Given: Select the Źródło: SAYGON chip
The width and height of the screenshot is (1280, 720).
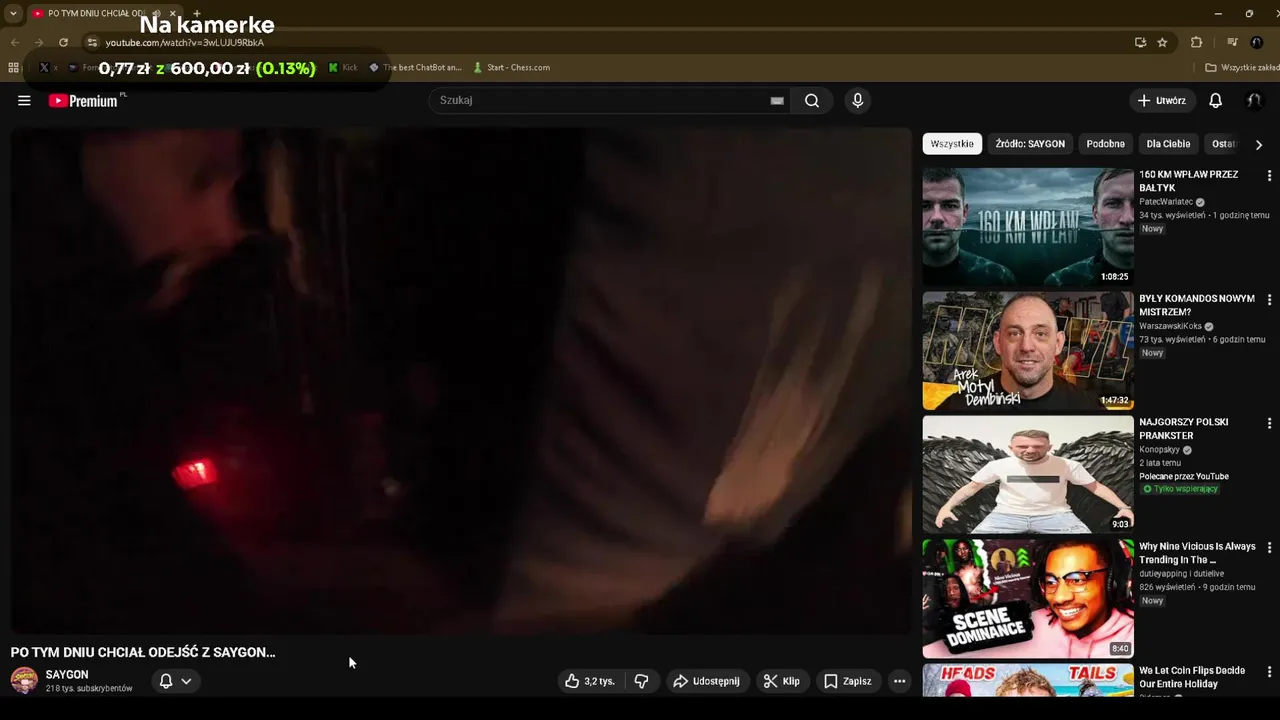Looking at the screenshot, I should [x=1030, y=144].
